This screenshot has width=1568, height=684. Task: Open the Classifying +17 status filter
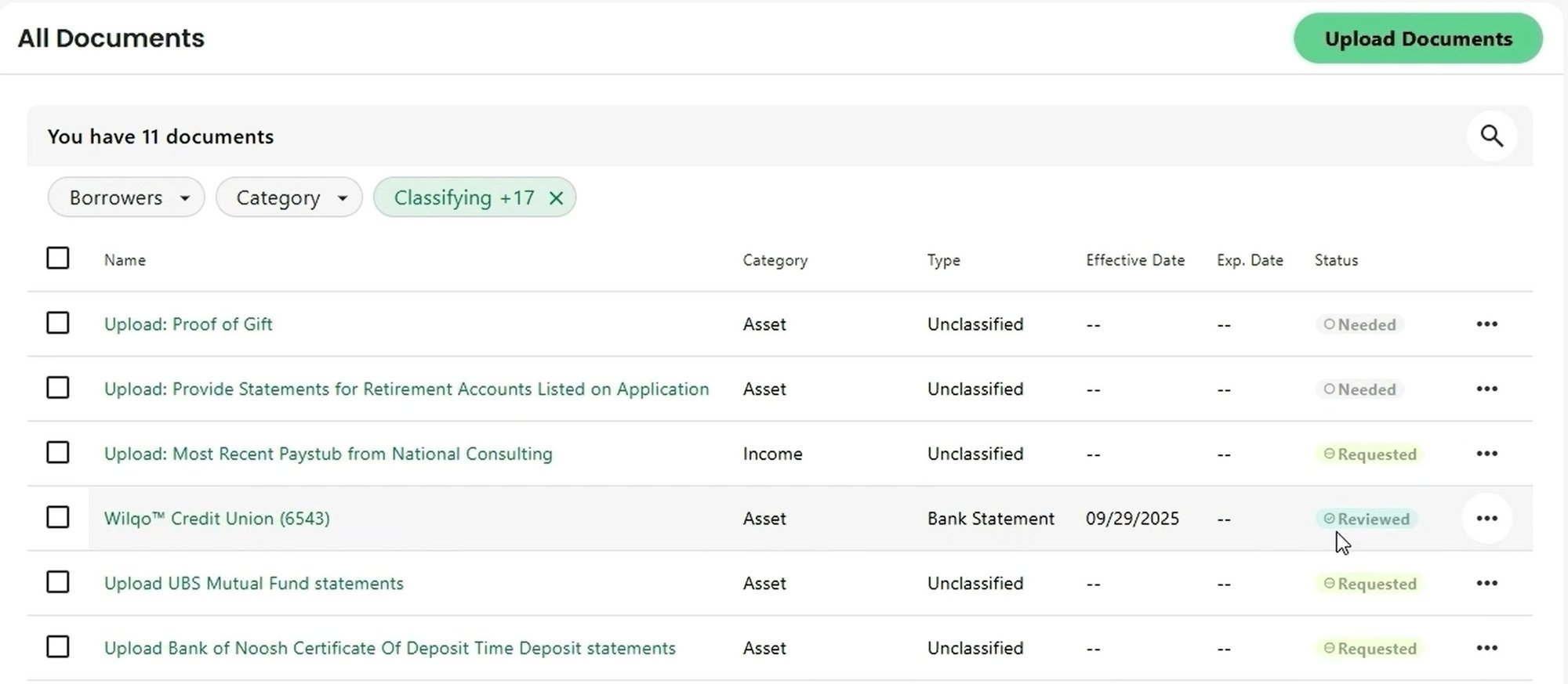click(x=463, y=197)
